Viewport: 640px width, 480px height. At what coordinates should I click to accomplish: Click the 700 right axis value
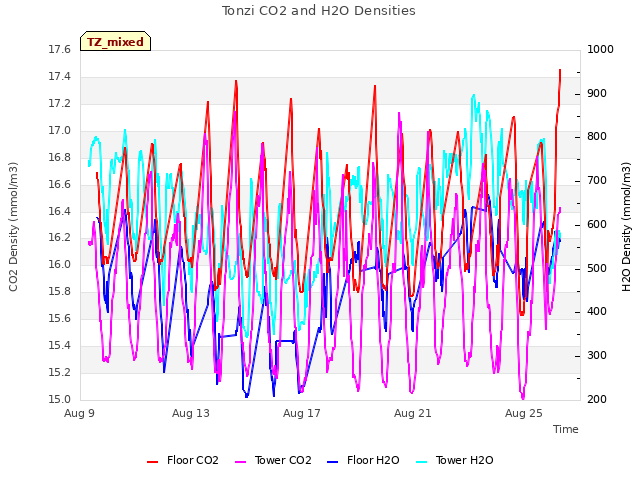[x=597, y=181]
